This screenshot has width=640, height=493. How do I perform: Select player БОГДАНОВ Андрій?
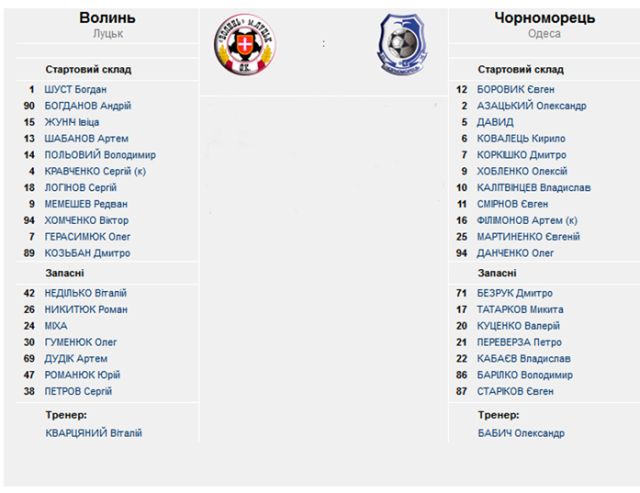[x=88, y=106]
